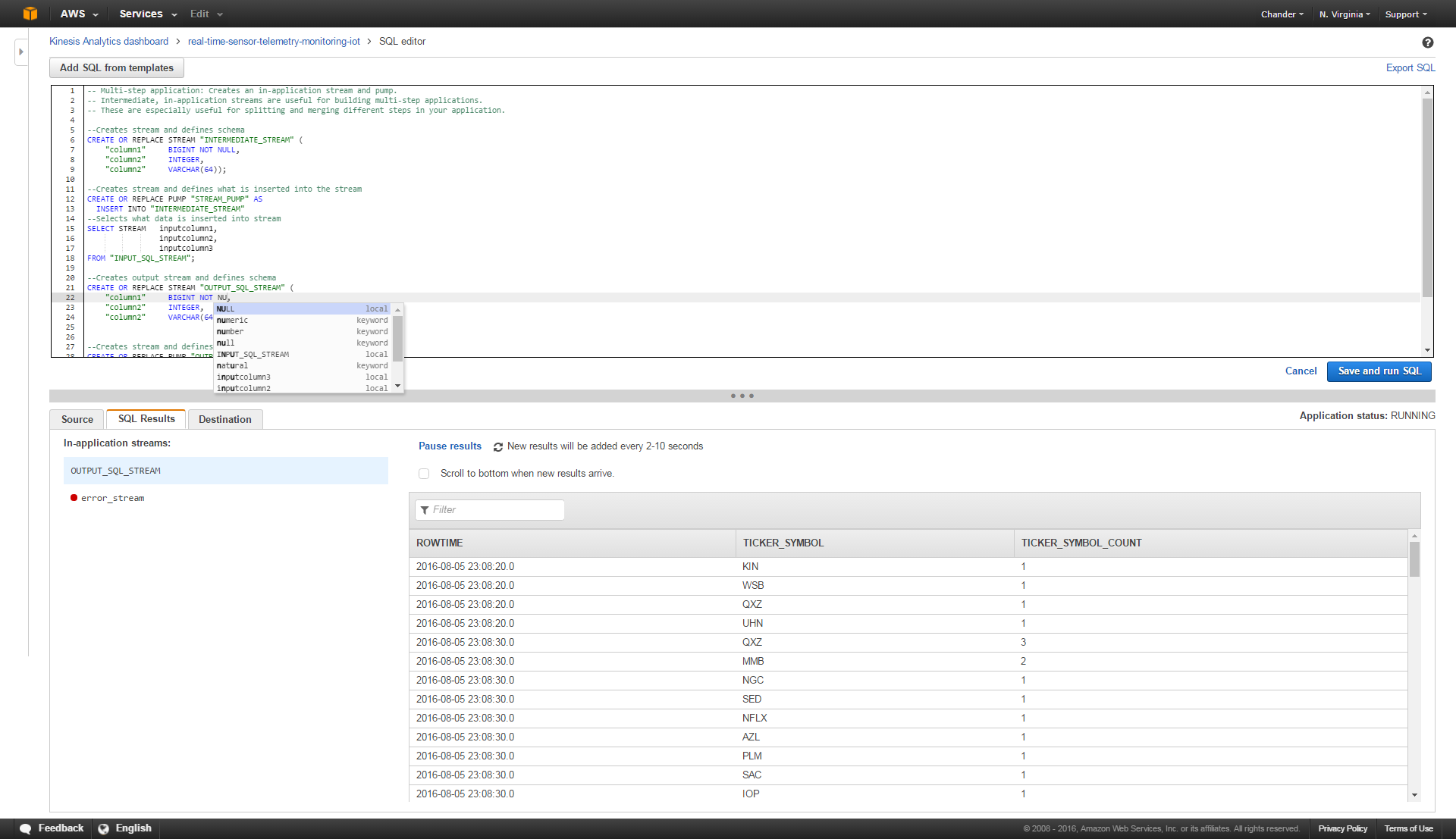Open the Support dropdown menu
The width and height of the screenshot is (1456, 839).
[x=1404, y=14]
